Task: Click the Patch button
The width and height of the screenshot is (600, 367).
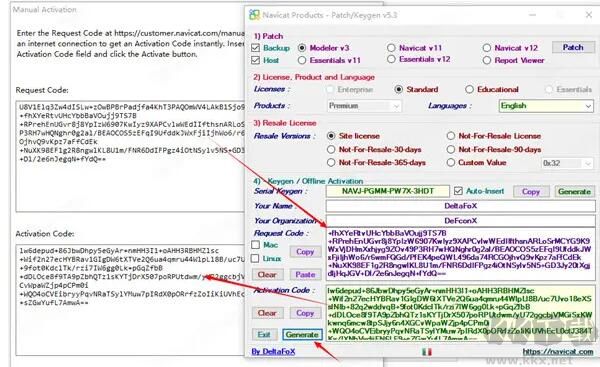Action: tap(572, 47)
